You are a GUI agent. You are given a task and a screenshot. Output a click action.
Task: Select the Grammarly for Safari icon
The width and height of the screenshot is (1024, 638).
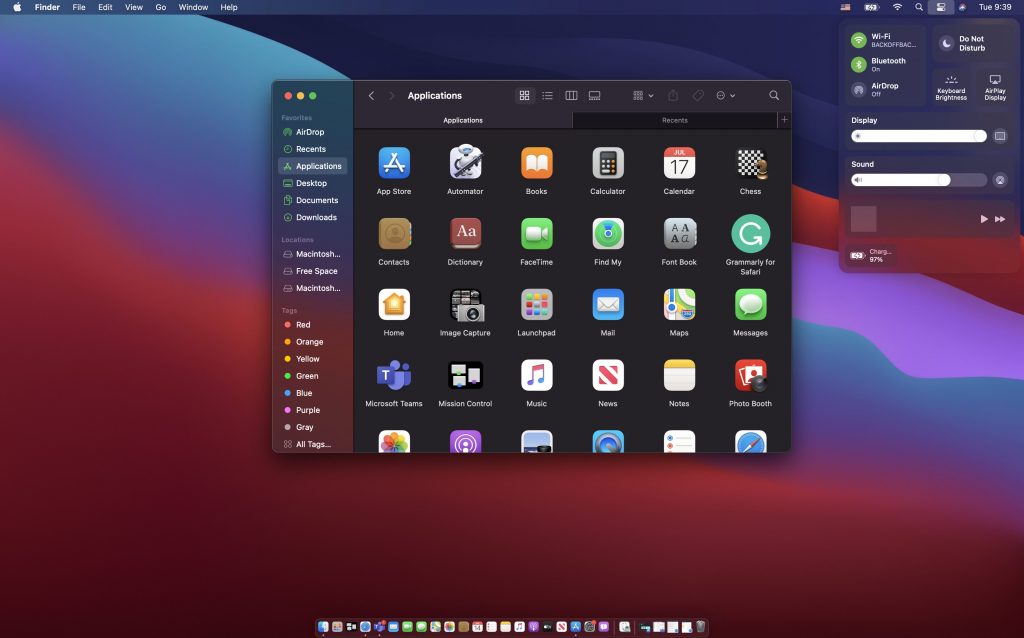click(750, 234)
